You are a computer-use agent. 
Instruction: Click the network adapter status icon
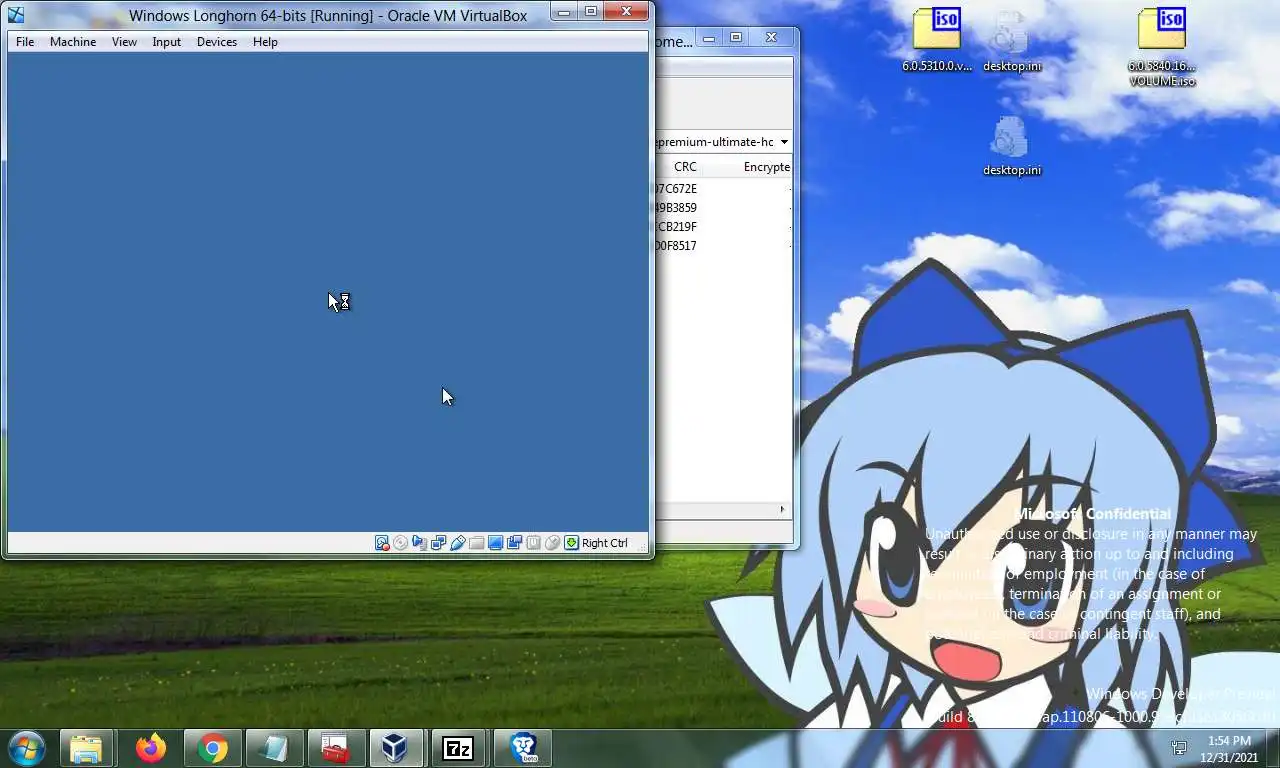point(438,543)
